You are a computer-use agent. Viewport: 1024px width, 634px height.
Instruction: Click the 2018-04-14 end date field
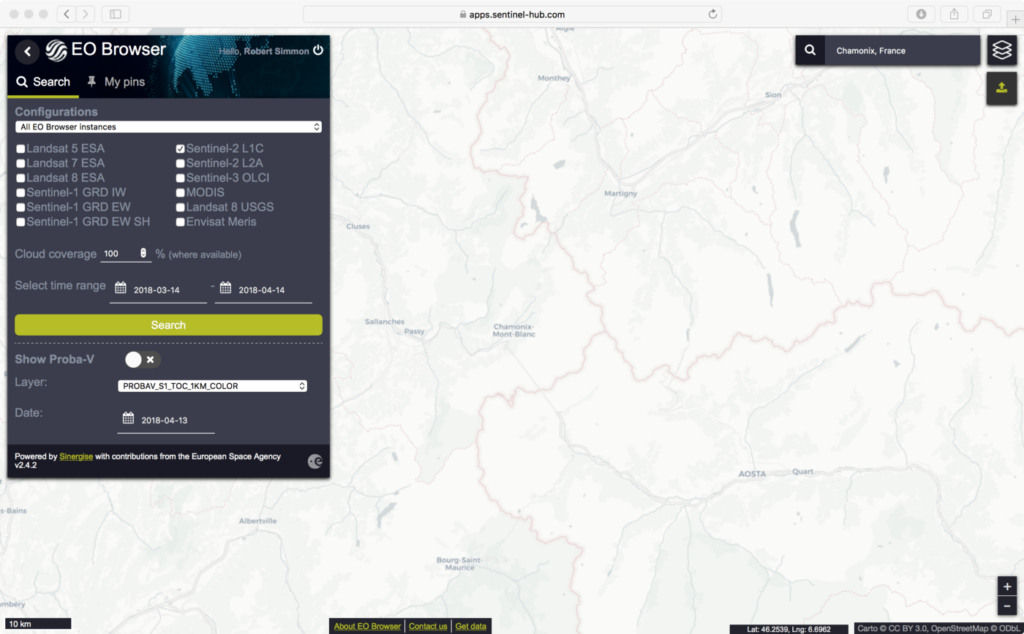pos(263,290)
